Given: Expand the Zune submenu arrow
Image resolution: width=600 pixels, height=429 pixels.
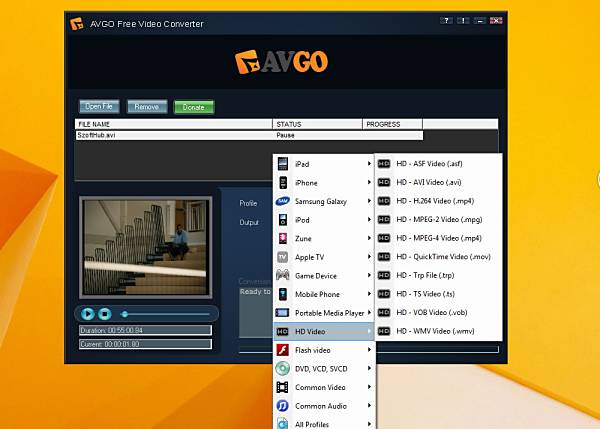Looking at the screenshot, I should coord(369,238).
